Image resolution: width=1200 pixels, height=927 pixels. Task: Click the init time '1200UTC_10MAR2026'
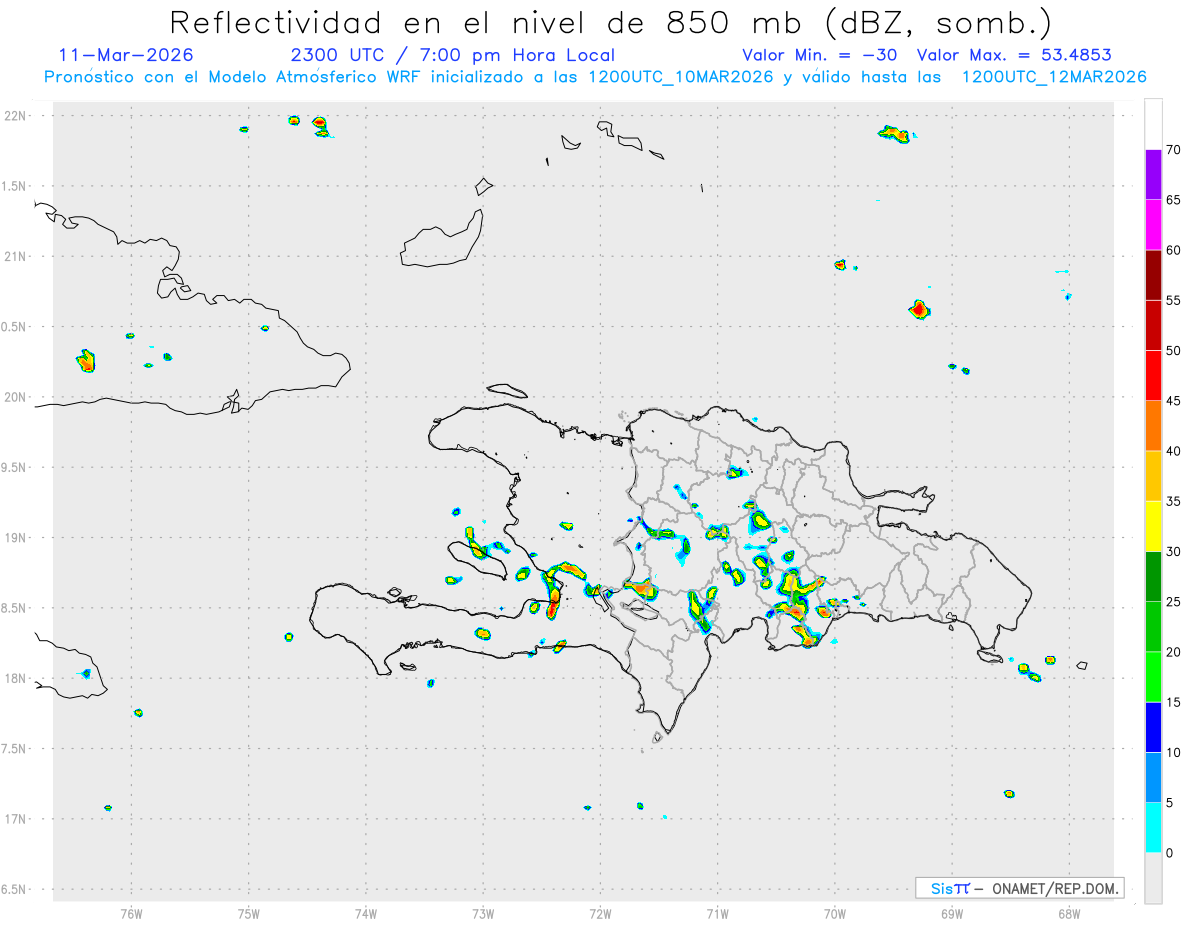tap(679, 77)
